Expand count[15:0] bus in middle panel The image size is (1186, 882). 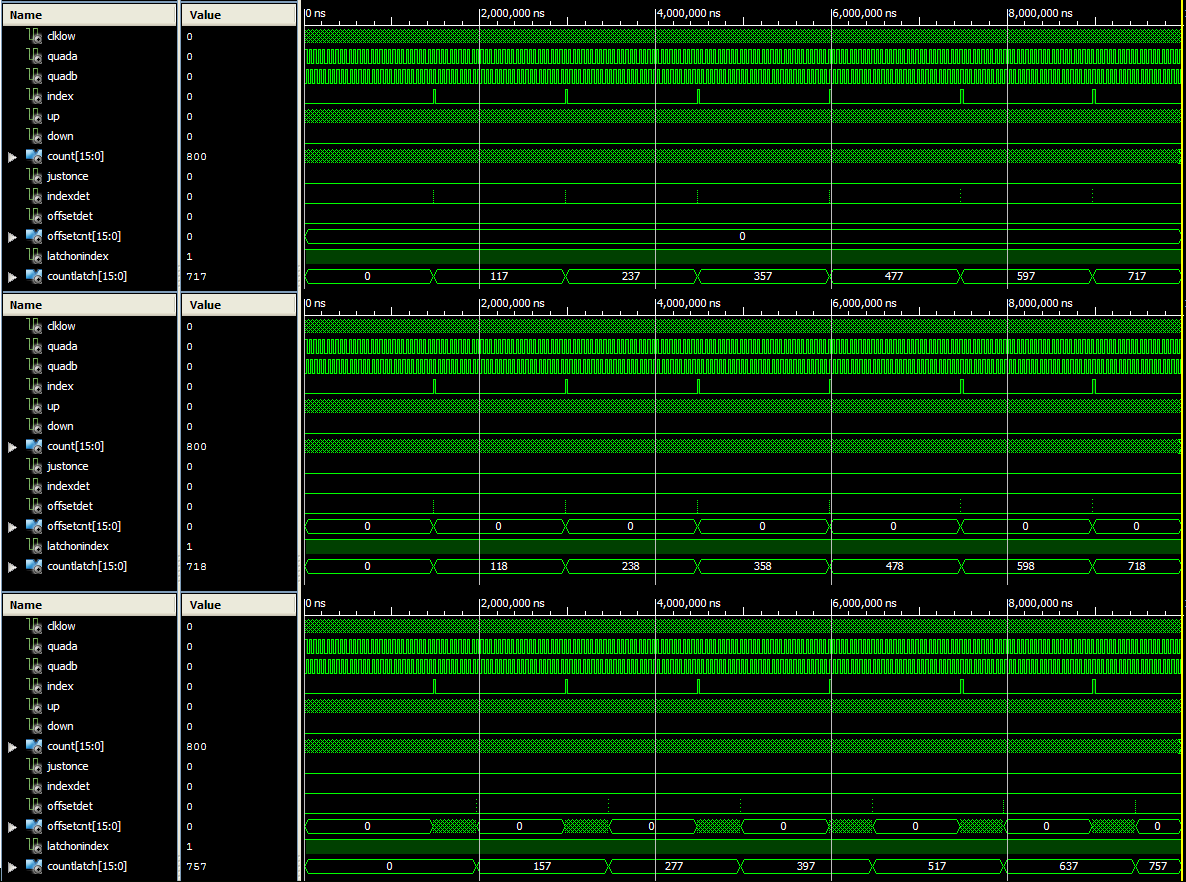pyautogui.click(x=12, y=446)
